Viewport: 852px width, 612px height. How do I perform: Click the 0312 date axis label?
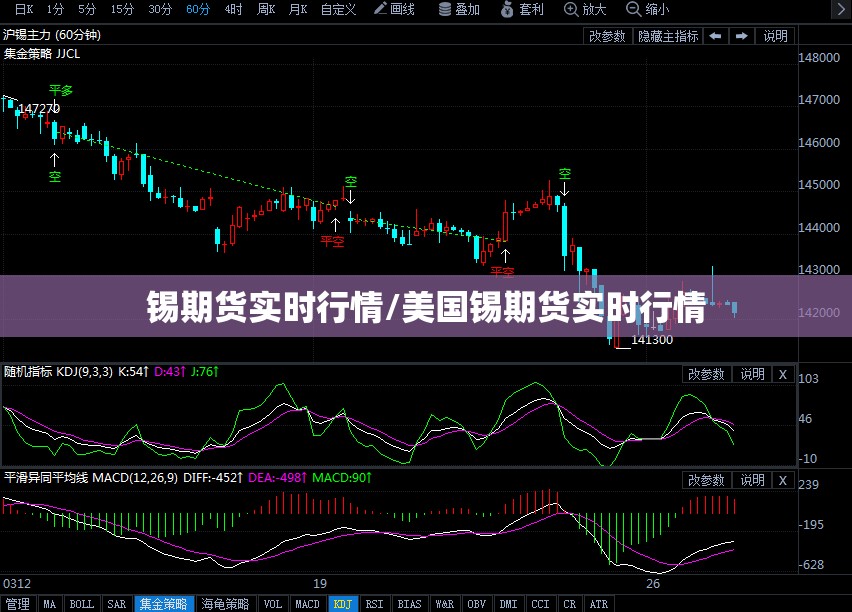(x=17, y=584)
